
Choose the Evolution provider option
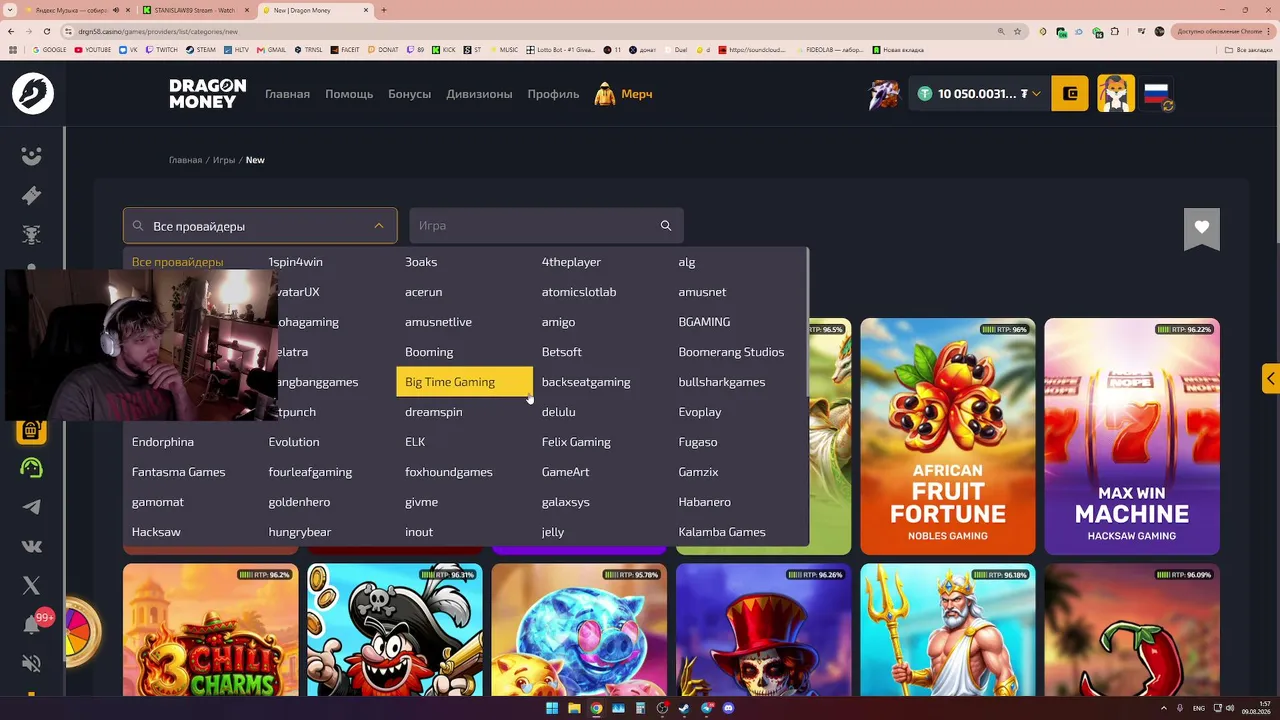point(294,442)
